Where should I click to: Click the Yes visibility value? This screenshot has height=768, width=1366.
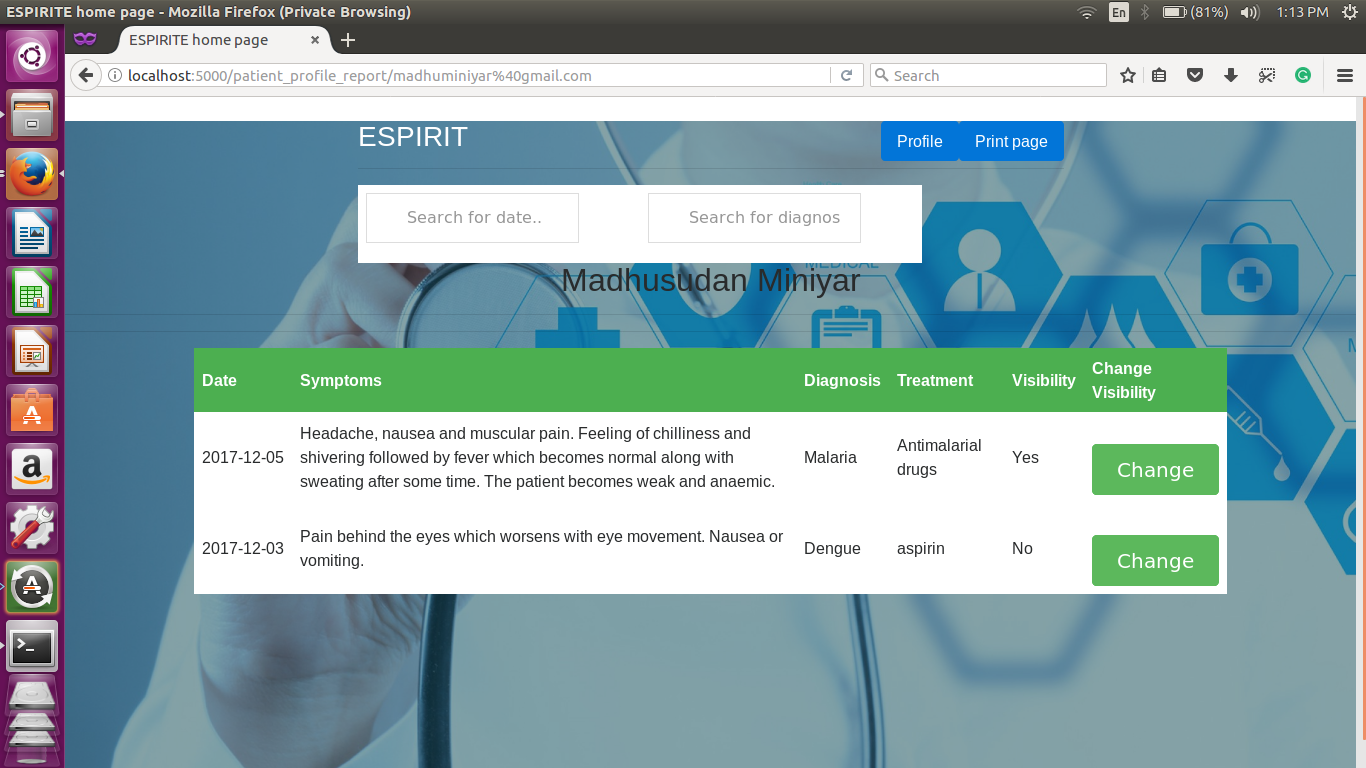click(x=1025, y=457)
